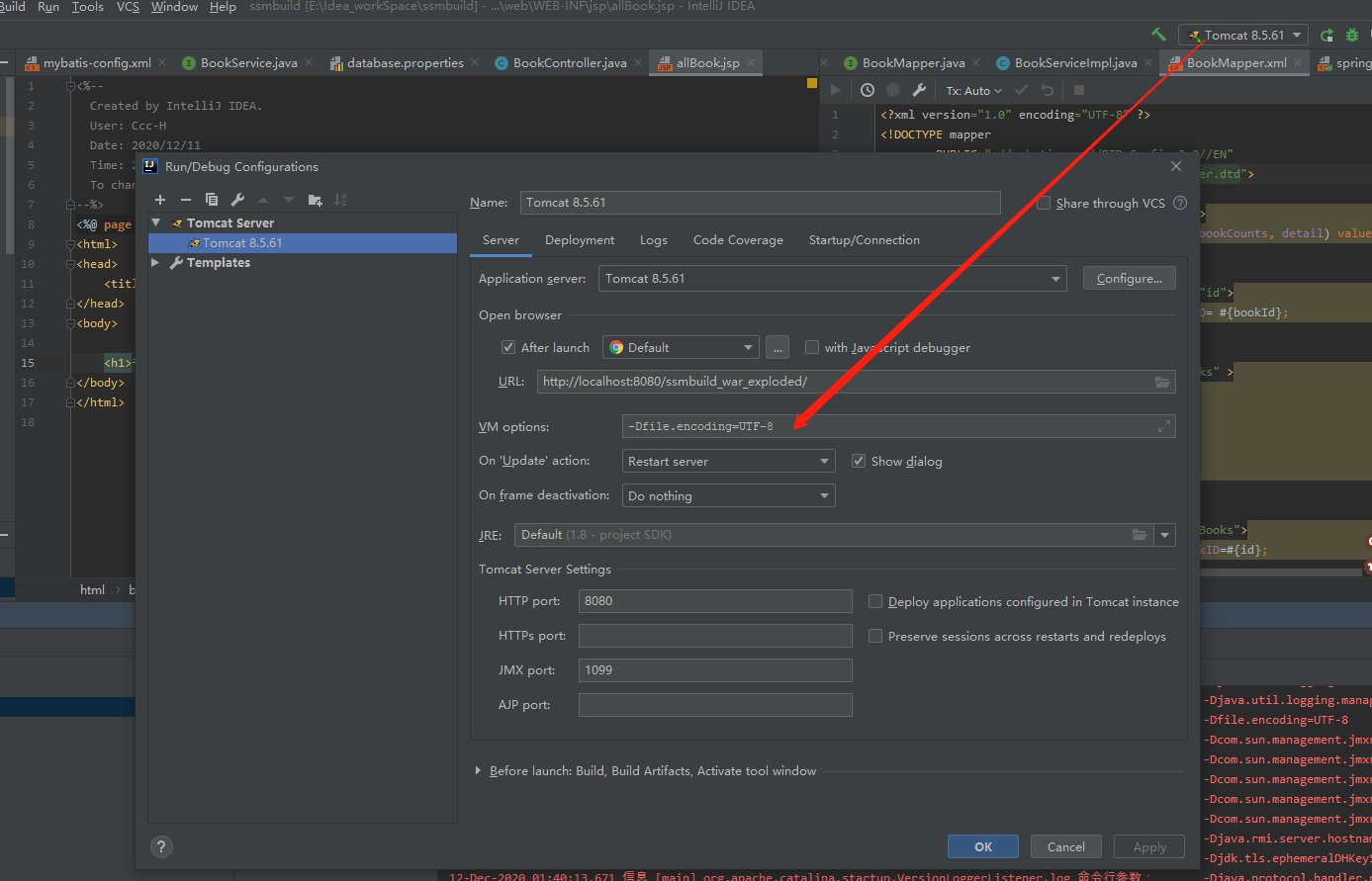
Task: Switch to the Deployment tab
Action: click(580, 239)
